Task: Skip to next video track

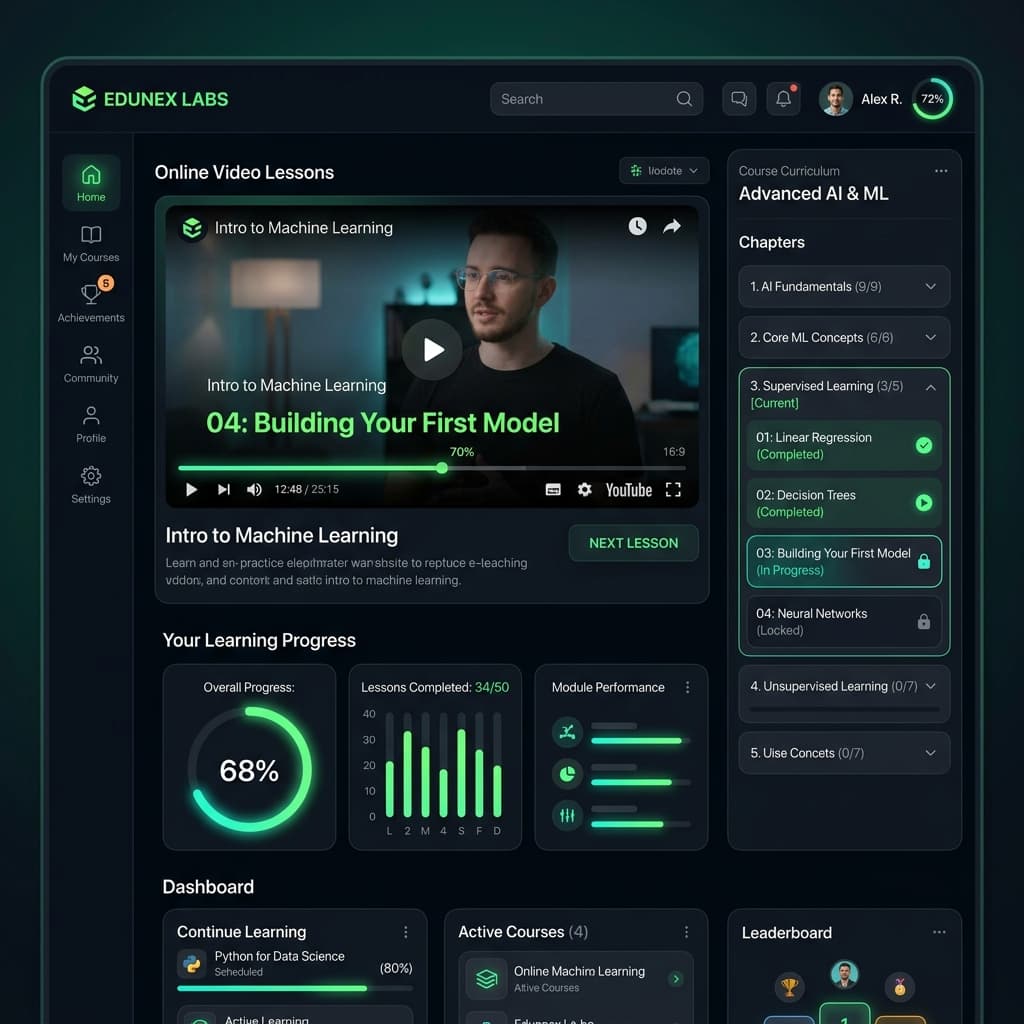Action: click(x=223, y=489)
